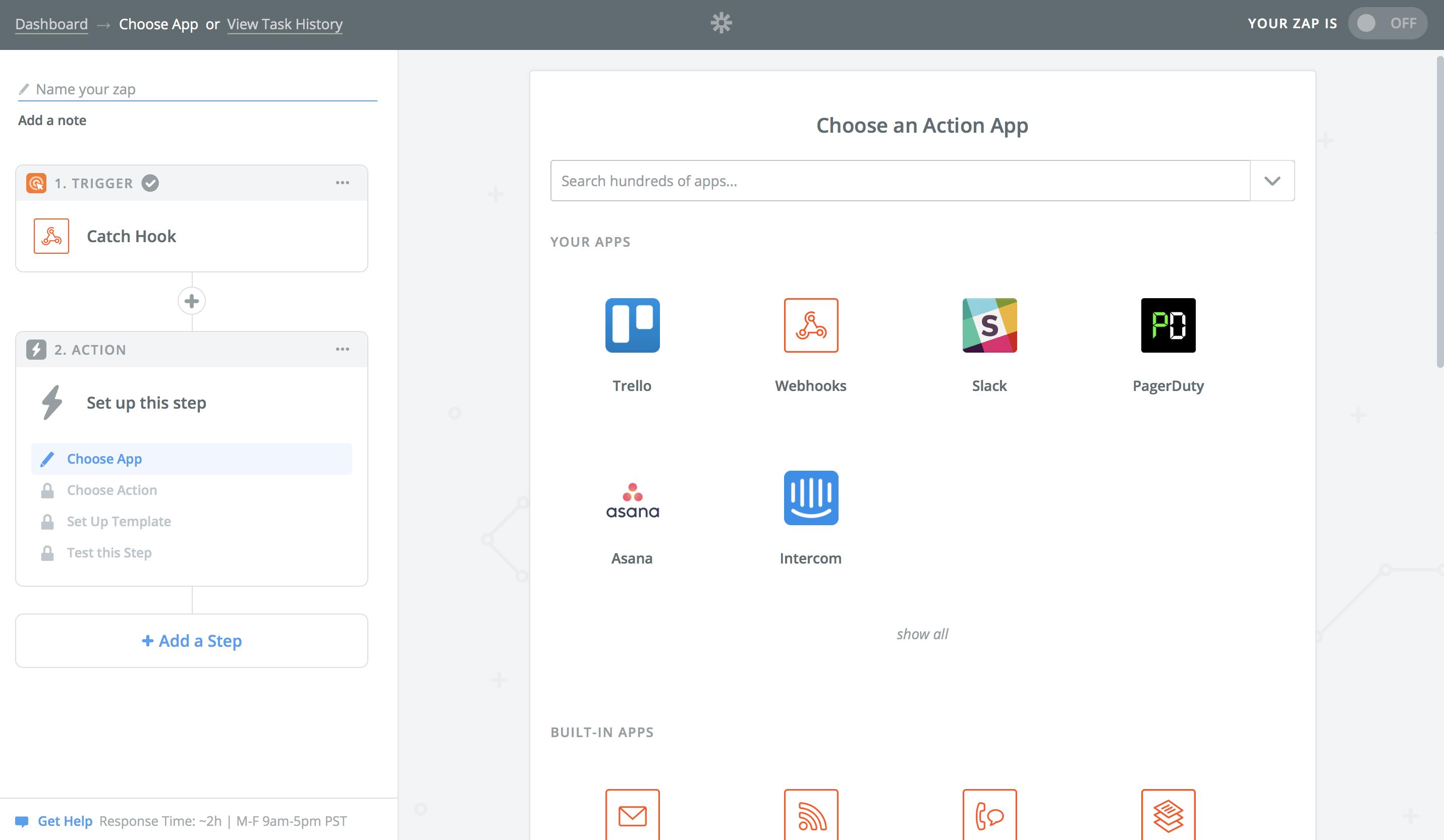Click the Zapier logo in the header
The width and height of the screenshot is (1444, 840).
pyautogui.click(x=721, y=23)
